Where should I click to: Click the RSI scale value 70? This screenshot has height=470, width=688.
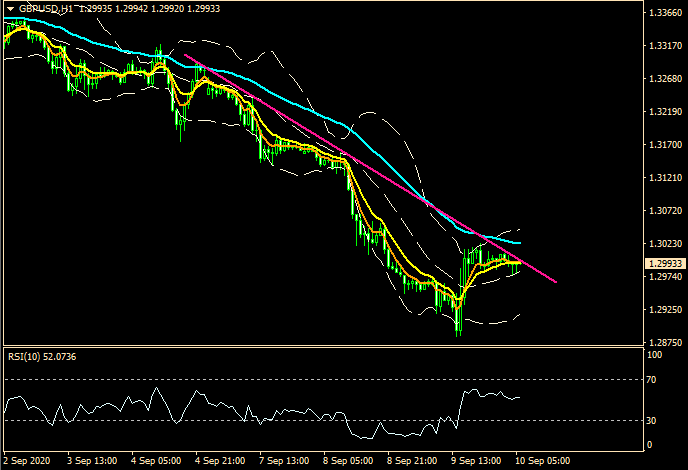click(x=653, y=380)
